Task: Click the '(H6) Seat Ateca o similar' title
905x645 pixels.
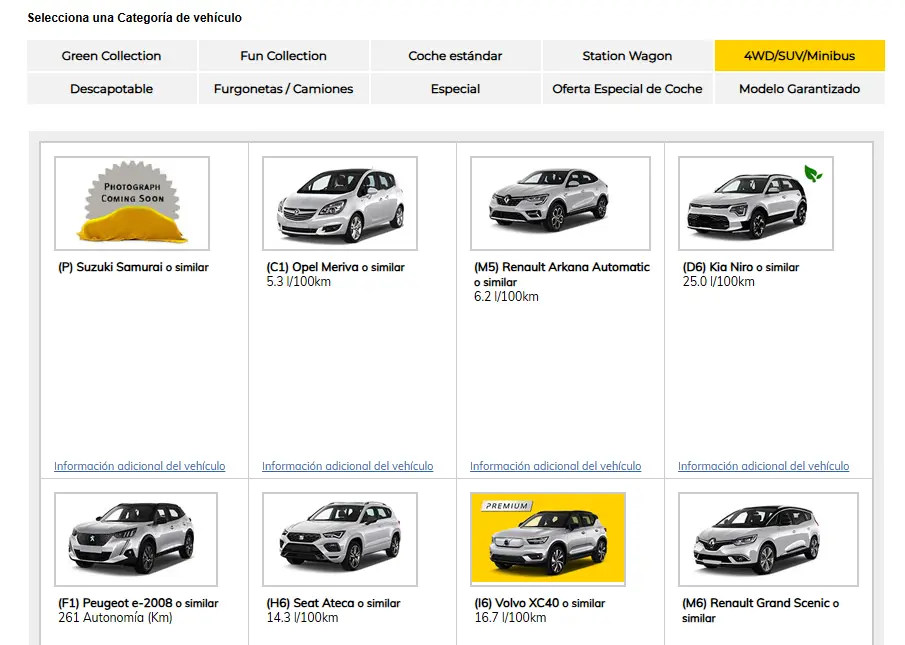Action: 333,603
